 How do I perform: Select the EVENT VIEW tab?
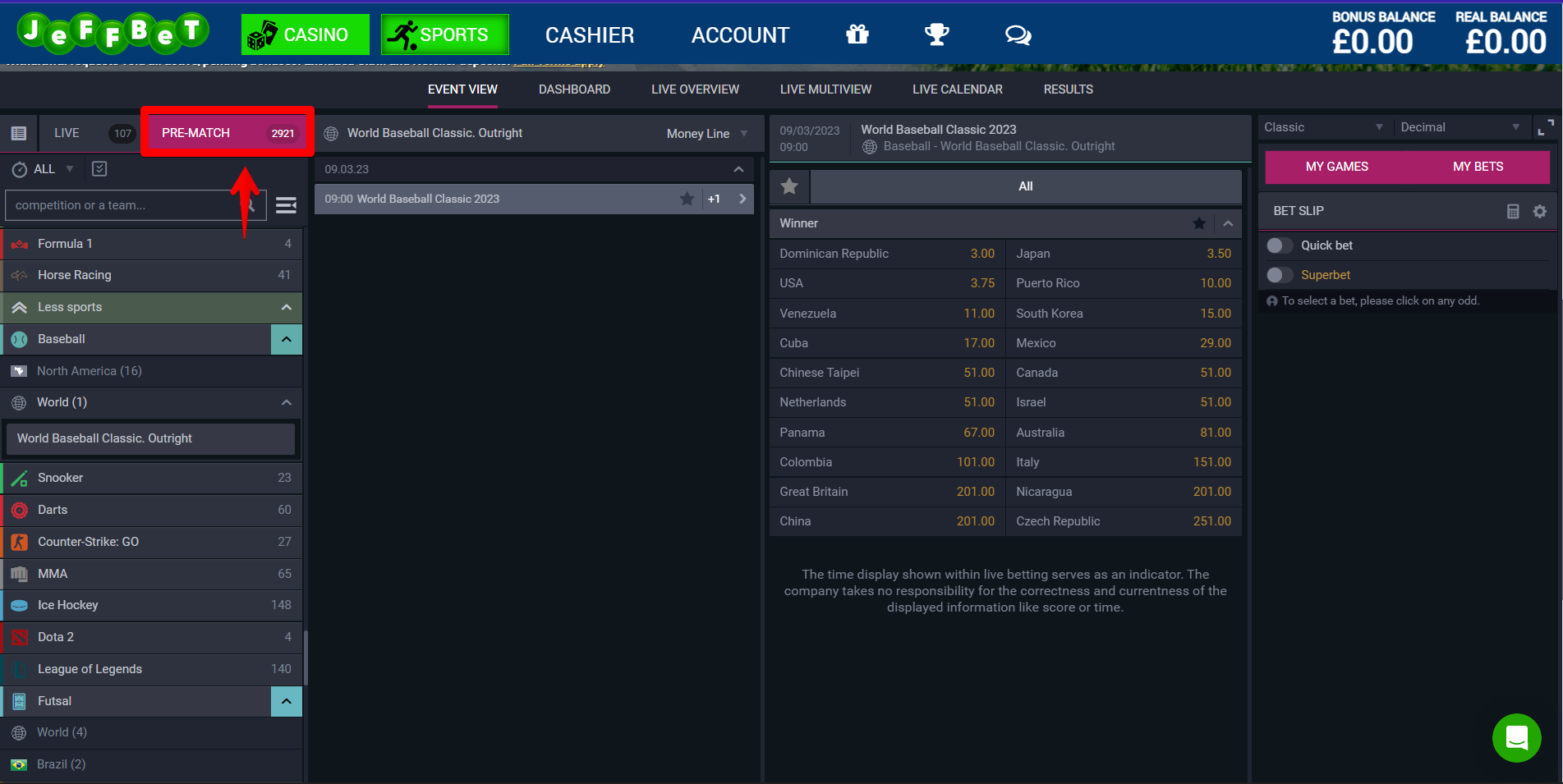[x=462, y=89]
